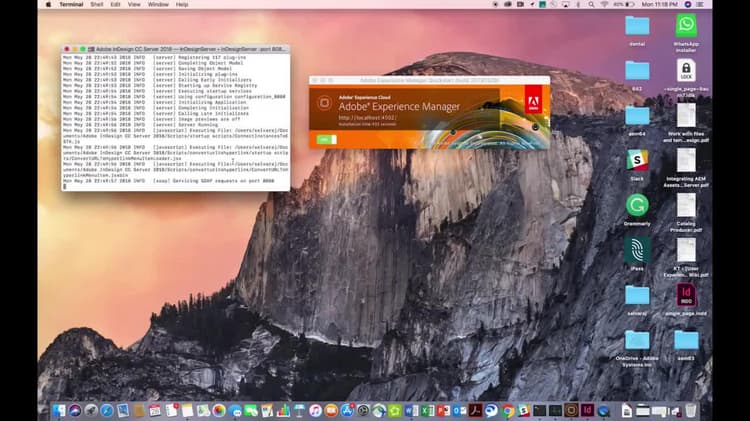Open the Window menu
The width and height of the screenshot is (750, 421).
point(158,4)
